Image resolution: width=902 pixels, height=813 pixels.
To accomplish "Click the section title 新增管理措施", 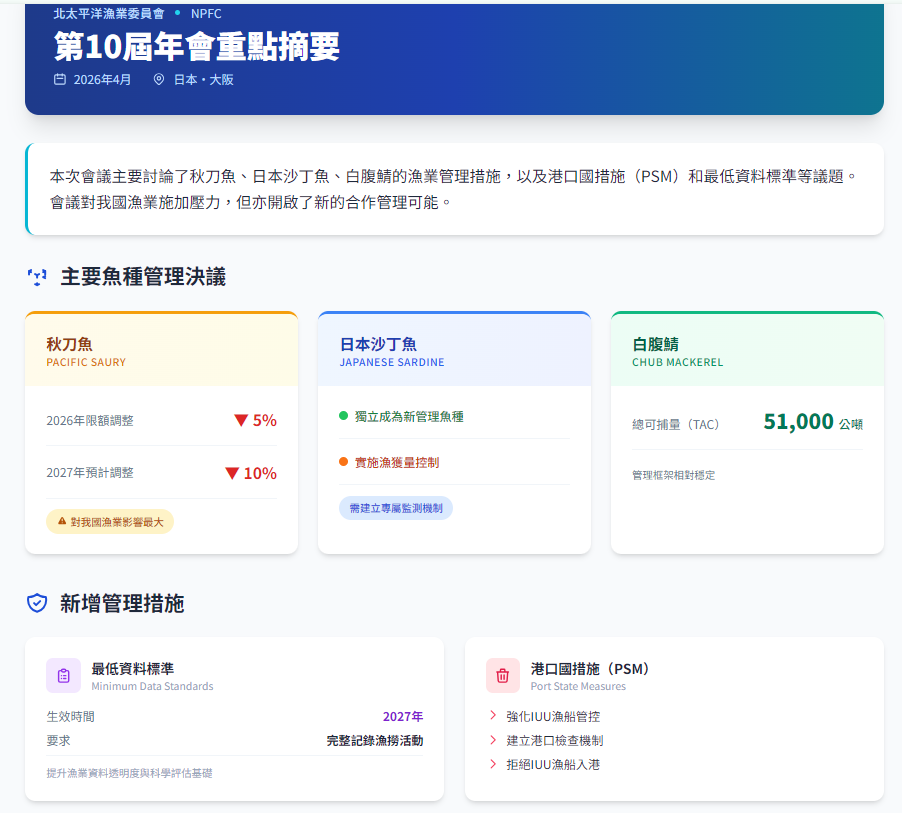I will point(123,604).
